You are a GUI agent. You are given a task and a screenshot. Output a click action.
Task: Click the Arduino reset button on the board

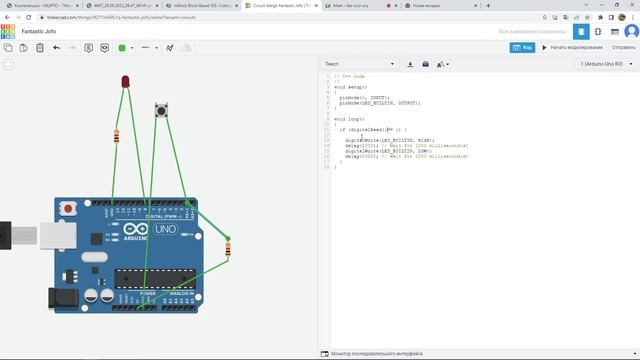click(x=68, y=209)
